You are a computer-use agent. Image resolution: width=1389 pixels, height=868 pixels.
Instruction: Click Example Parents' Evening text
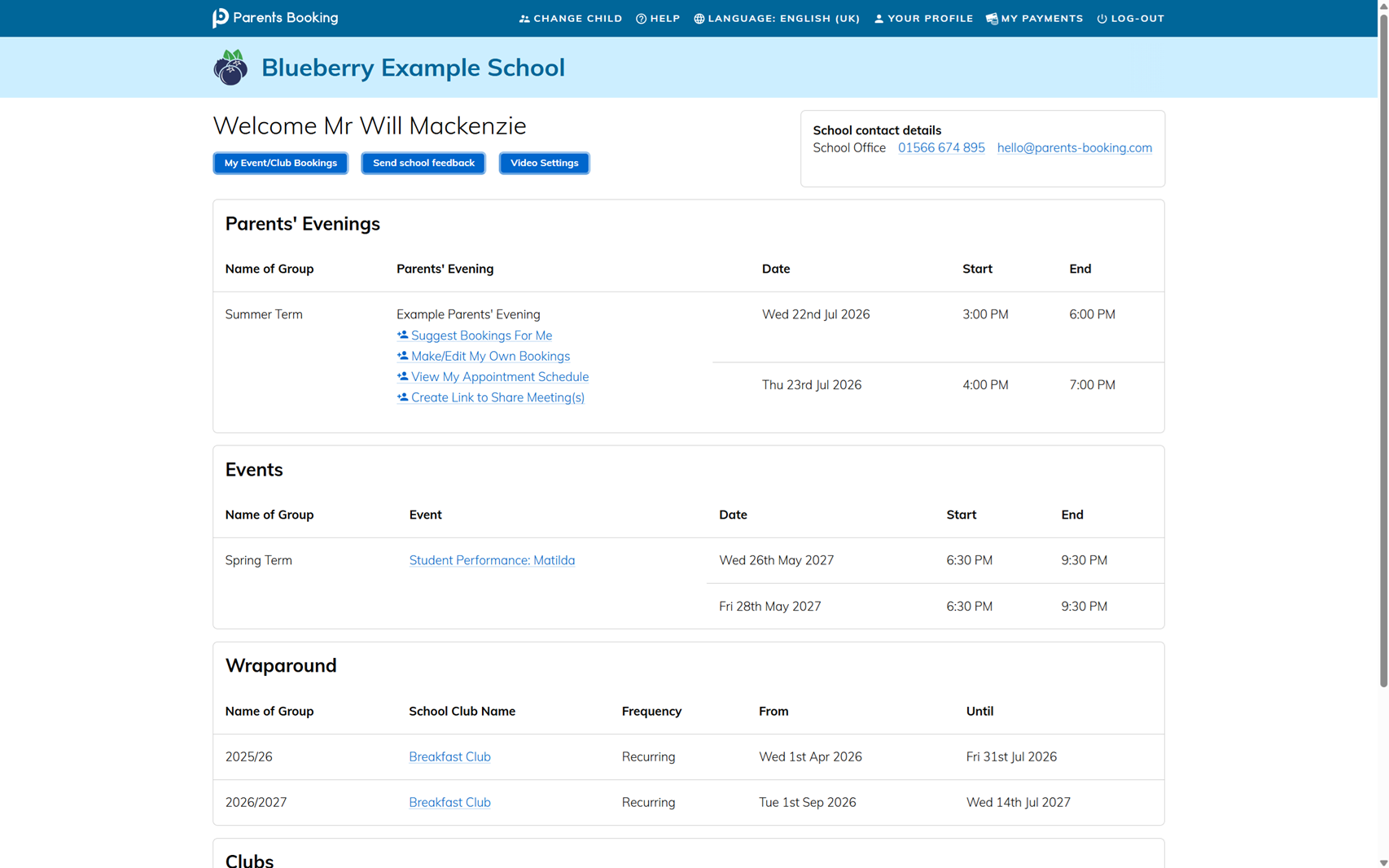(468, 314)
